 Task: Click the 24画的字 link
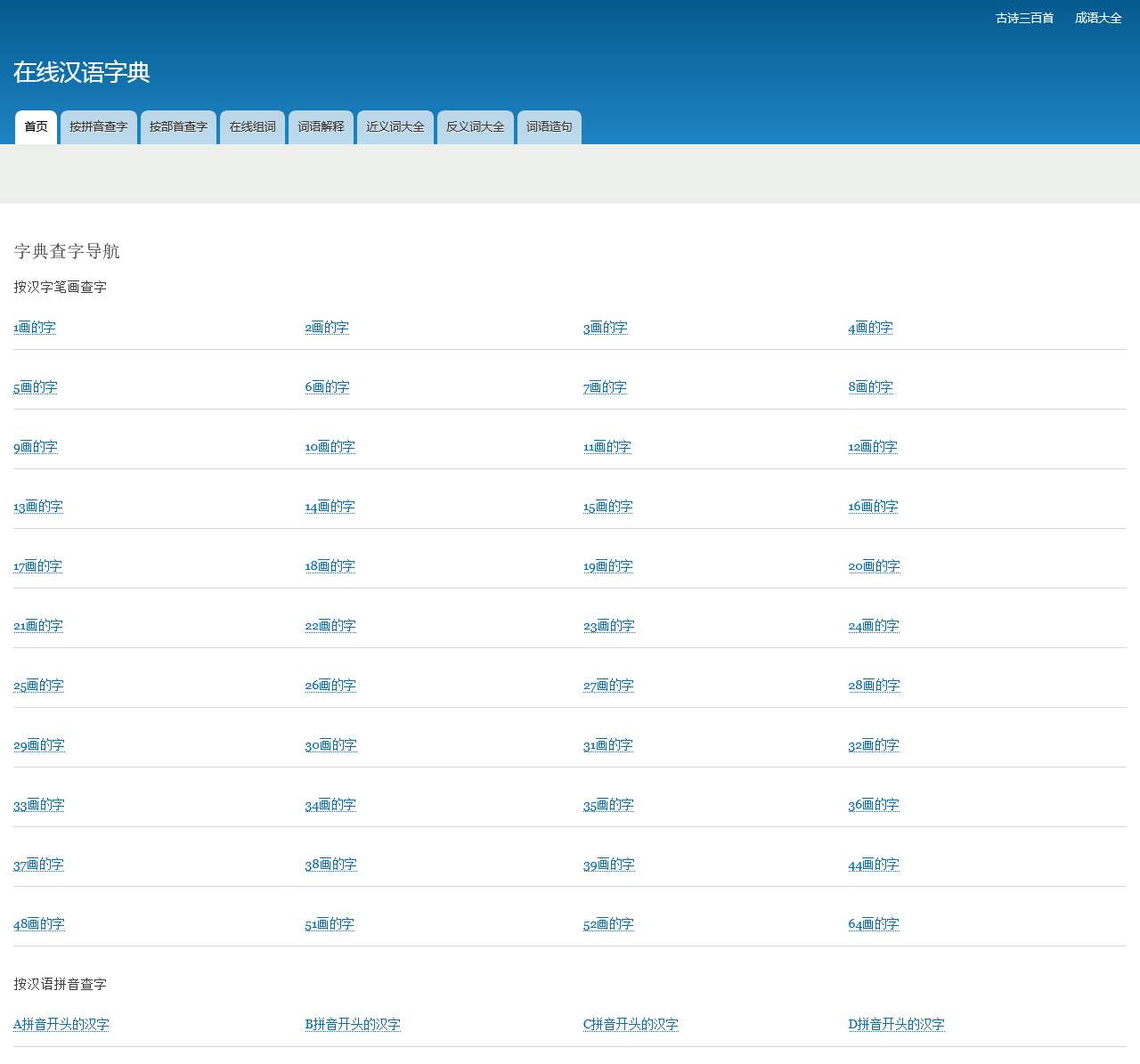[x=873, y=626]
